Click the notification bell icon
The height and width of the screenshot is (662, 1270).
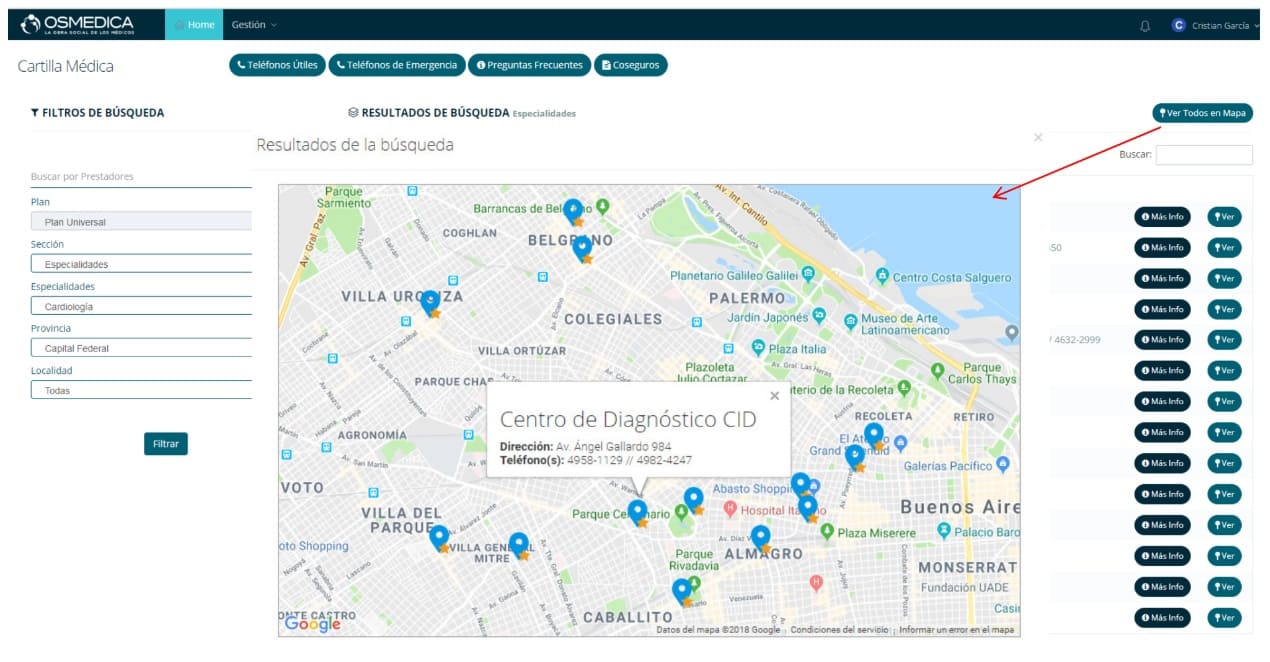(x=1145, y=25)
